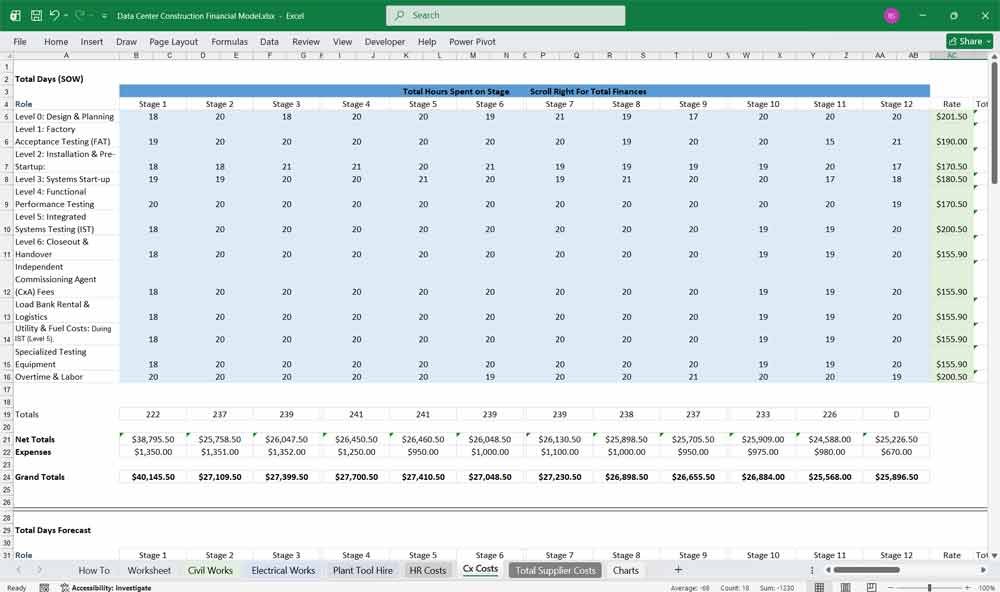Click the horizontal scrollbar thumb
Screen dimensions: 1000x592
coord(866,570)
